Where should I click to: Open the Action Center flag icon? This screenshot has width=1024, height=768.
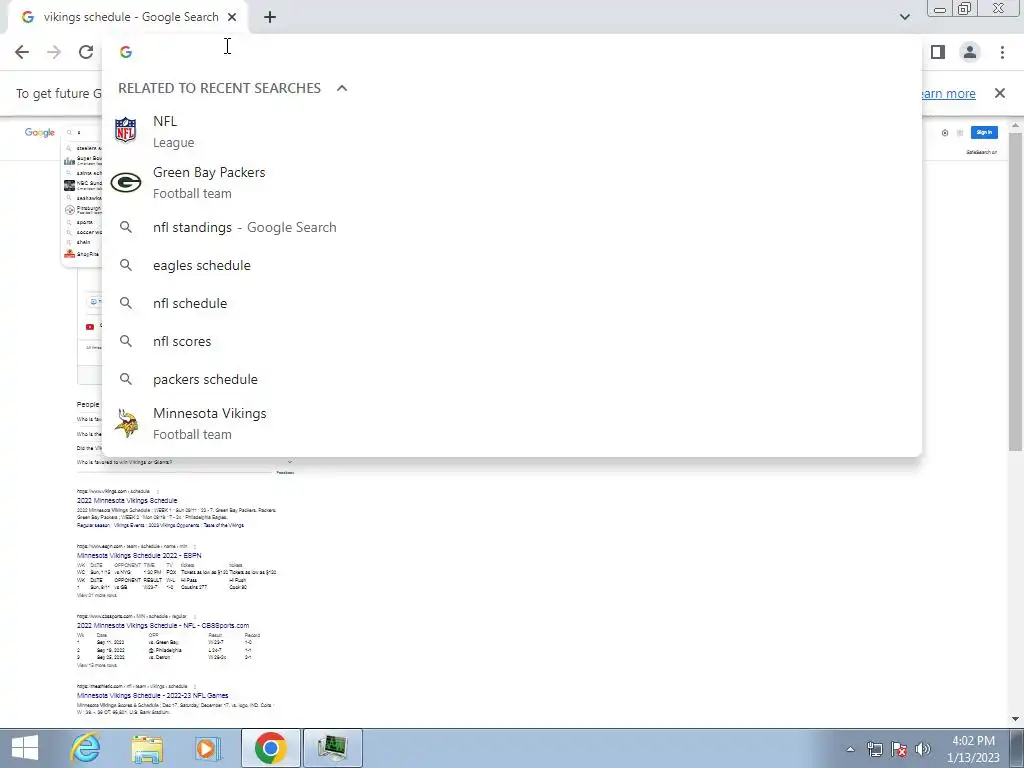pos(899,749)
